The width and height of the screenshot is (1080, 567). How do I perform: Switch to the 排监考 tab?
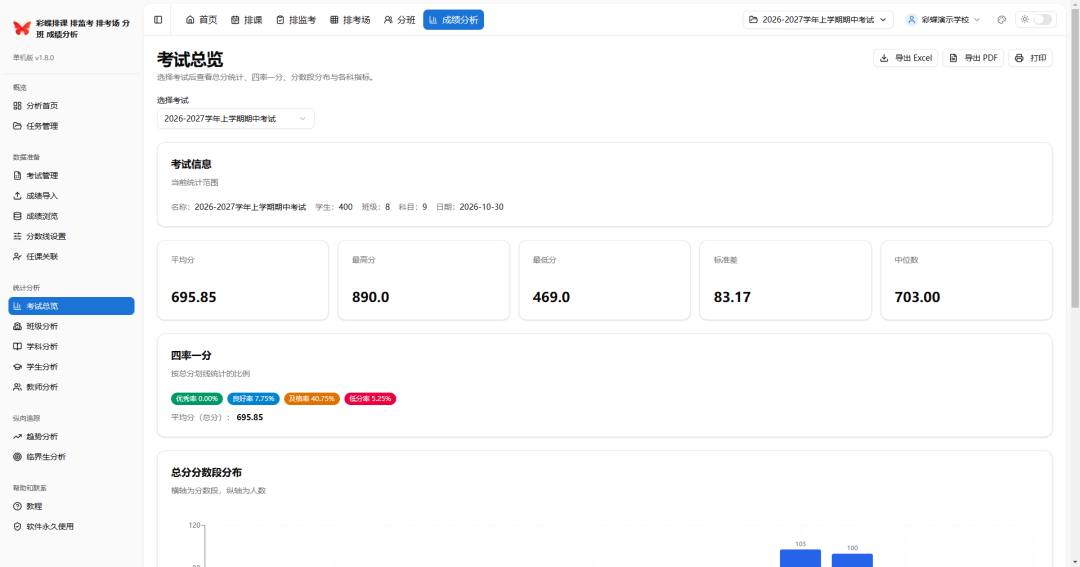(296, 20)
